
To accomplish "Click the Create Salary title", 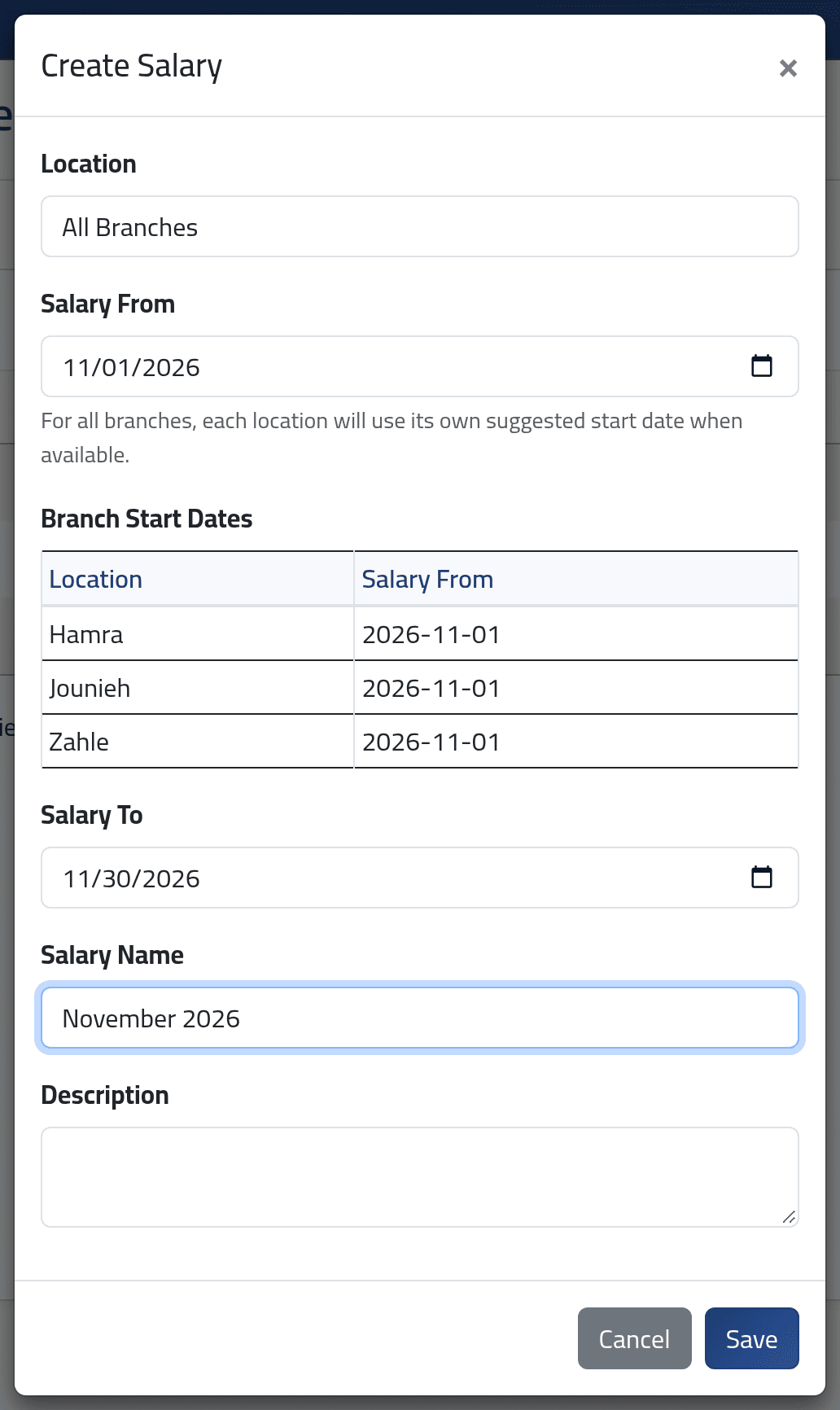I will click(x=131, y=66).
